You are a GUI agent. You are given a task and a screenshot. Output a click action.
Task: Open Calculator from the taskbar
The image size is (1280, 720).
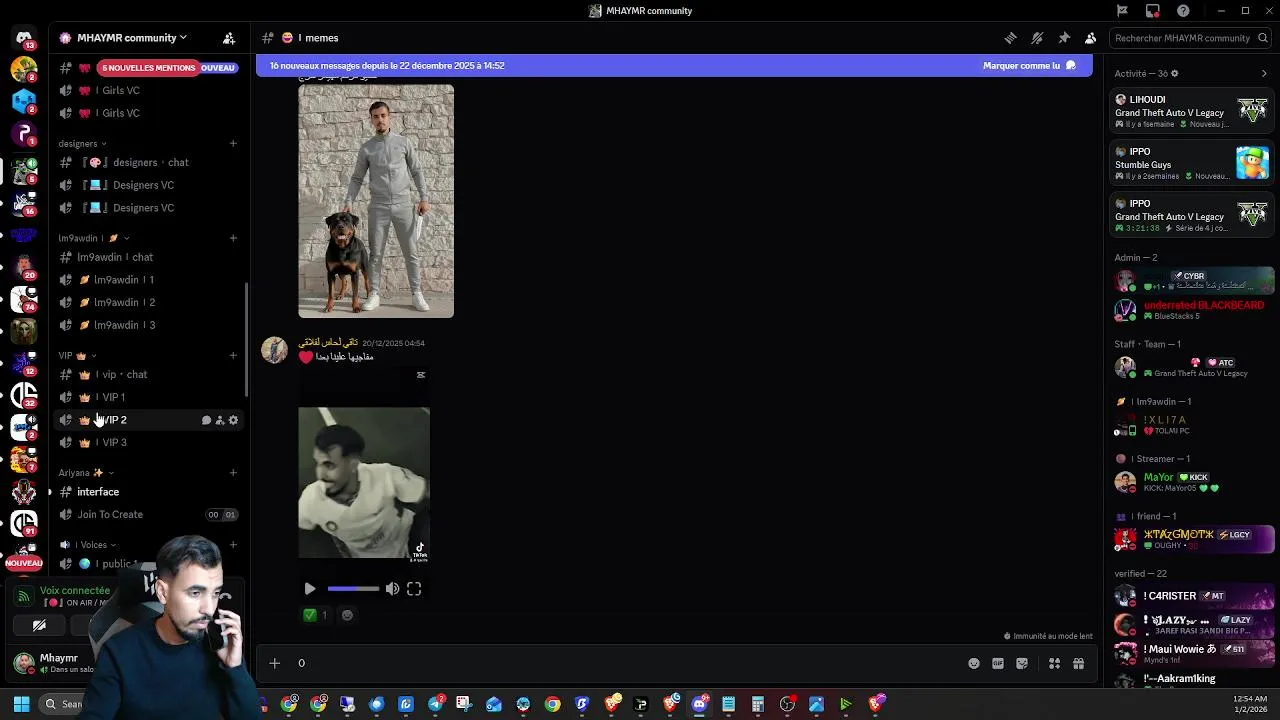click(758, 704)
